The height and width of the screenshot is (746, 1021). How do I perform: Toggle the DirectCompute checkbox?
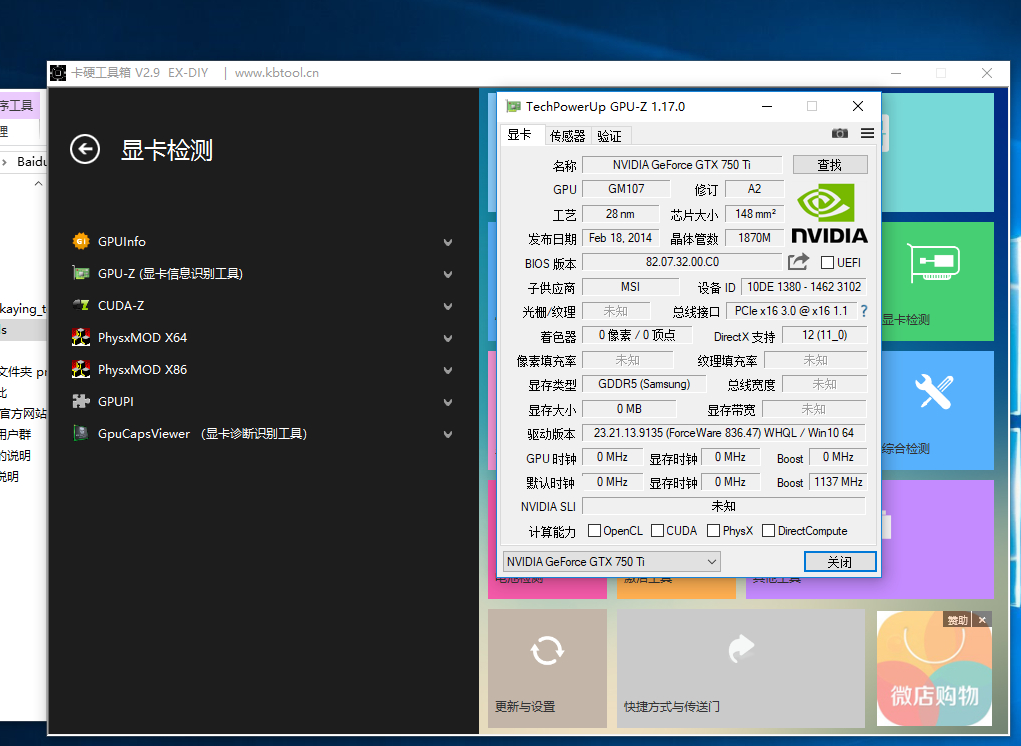click(x=768, y=531)
